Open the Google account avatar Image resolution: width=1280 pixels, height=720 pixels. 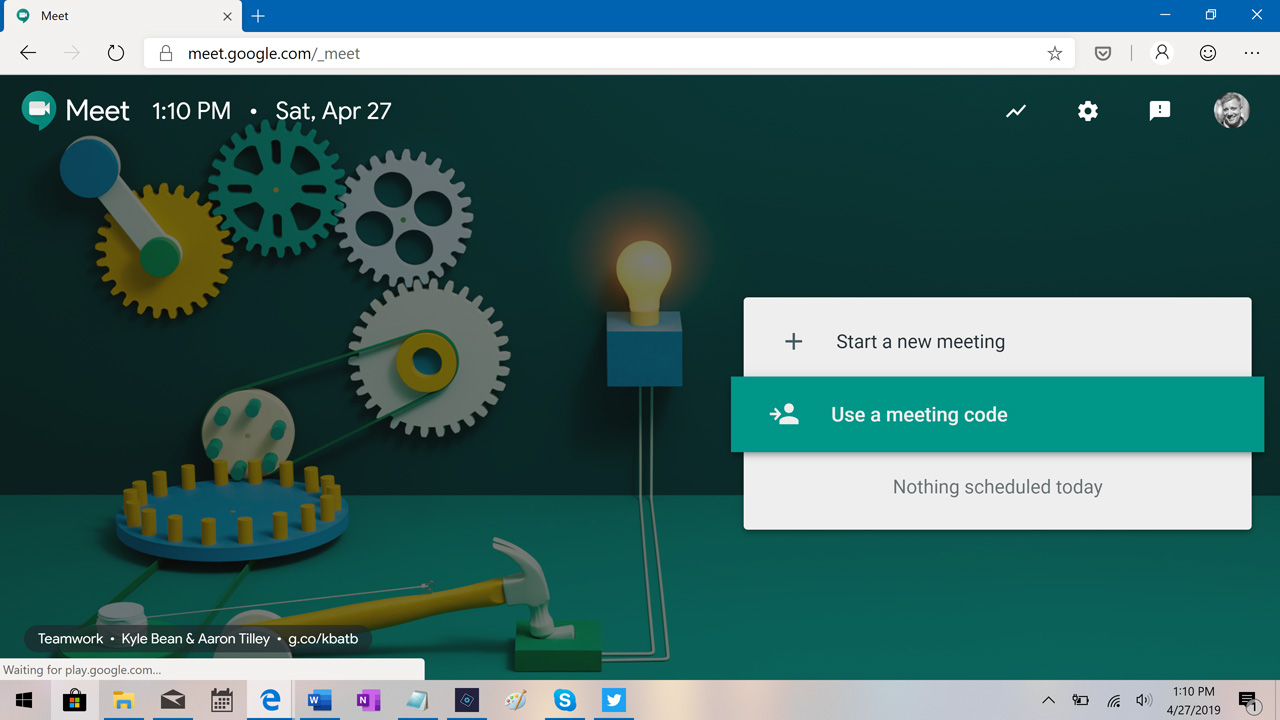tap(1231, 111)
